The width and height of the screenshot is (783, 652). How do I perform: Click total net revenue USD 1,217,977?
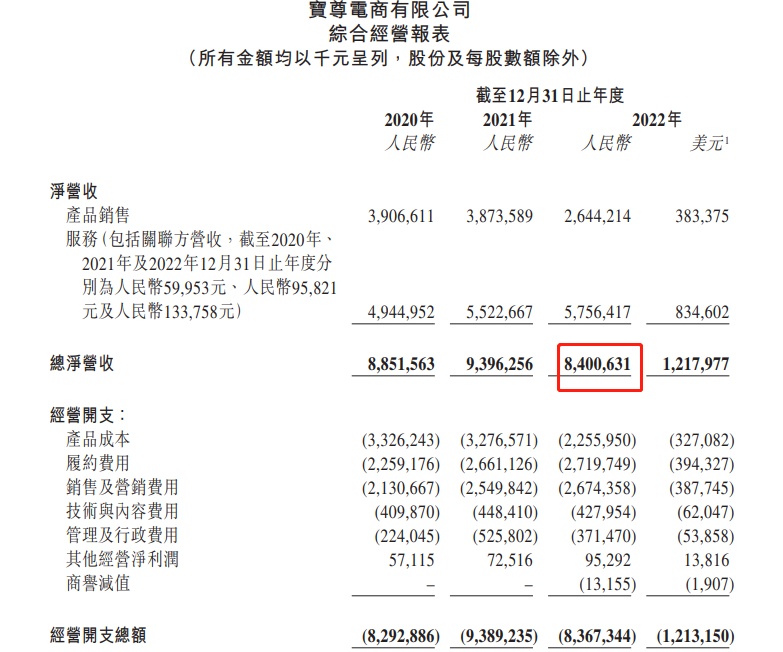point(696,364)
